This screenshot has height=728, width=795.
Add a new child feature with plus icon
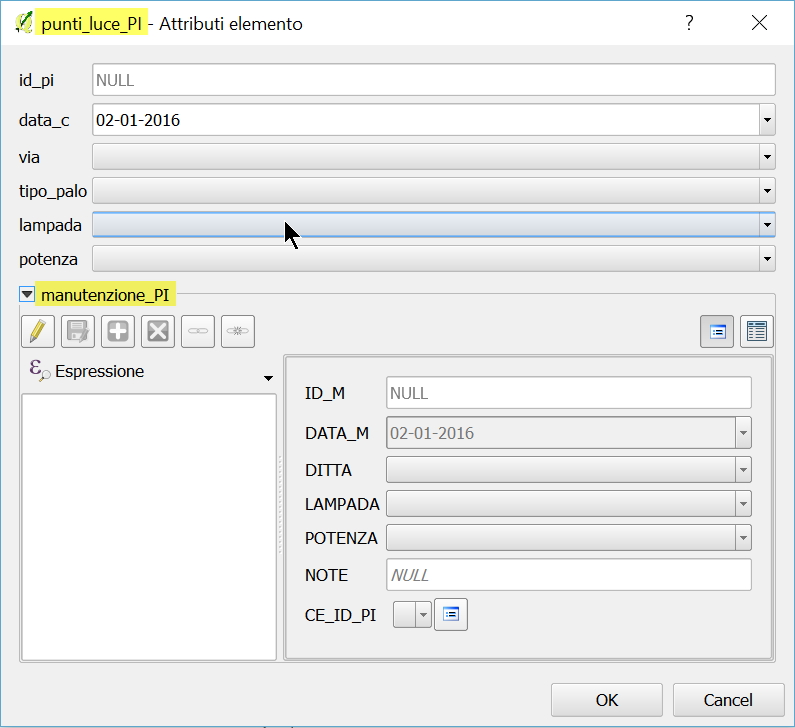[118, 331]
